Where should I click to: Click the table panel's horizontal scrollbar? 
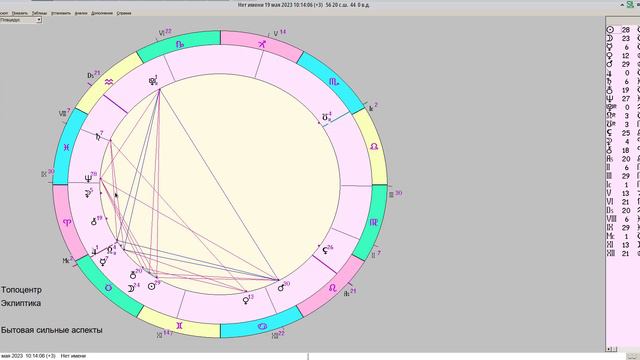pos(623,349)
